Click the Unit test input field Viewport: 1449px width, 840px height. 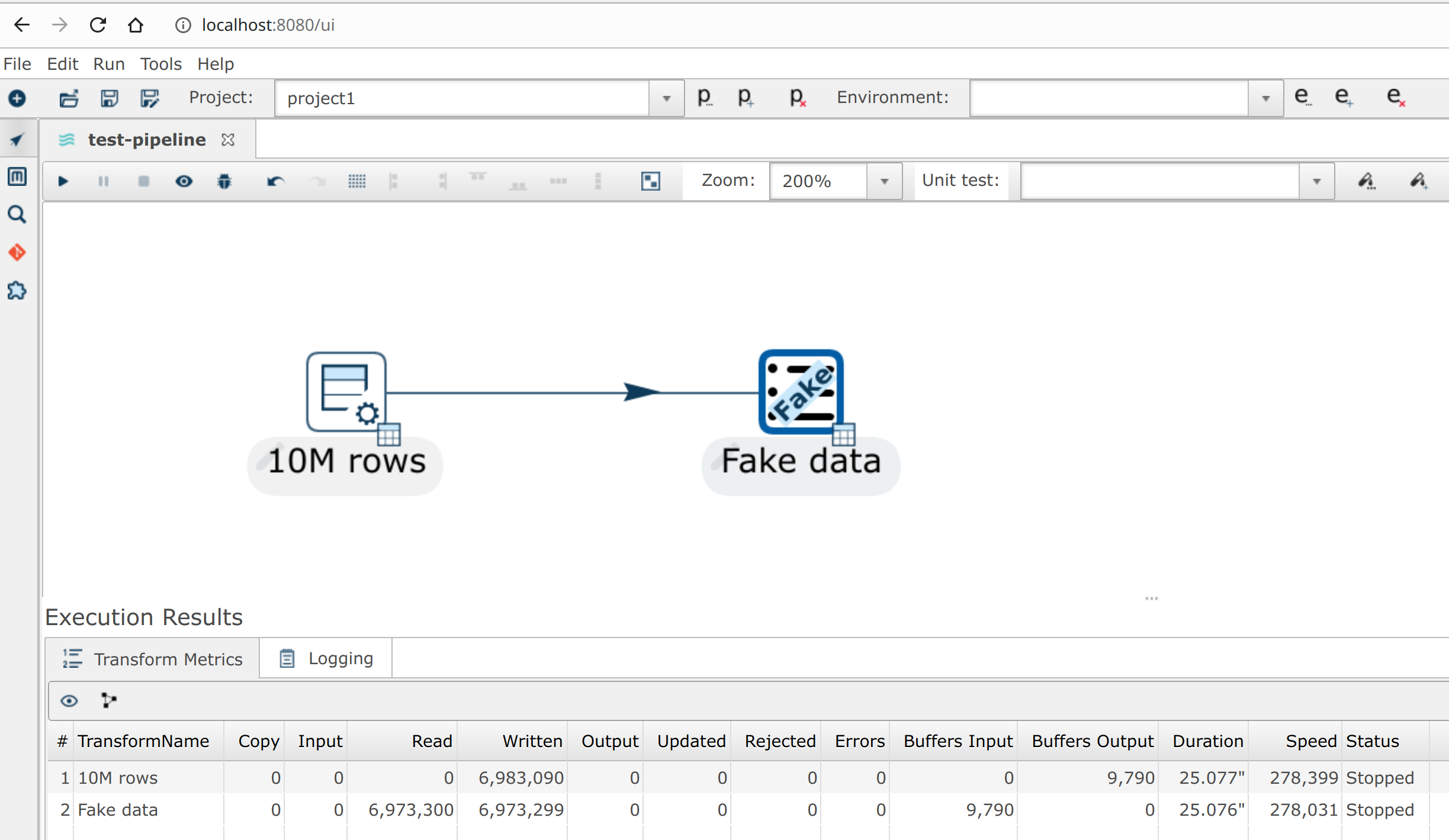(1159, 181)
